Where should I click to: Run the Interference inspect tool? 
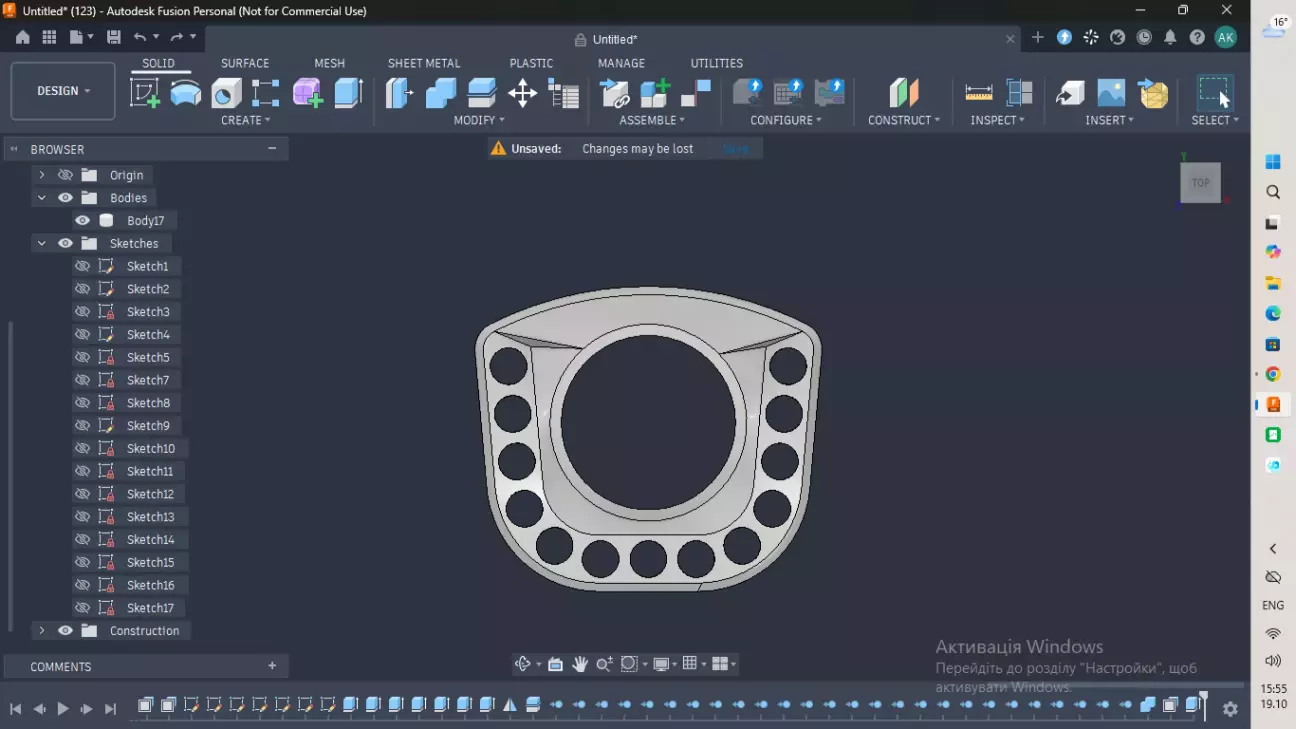1019,93
